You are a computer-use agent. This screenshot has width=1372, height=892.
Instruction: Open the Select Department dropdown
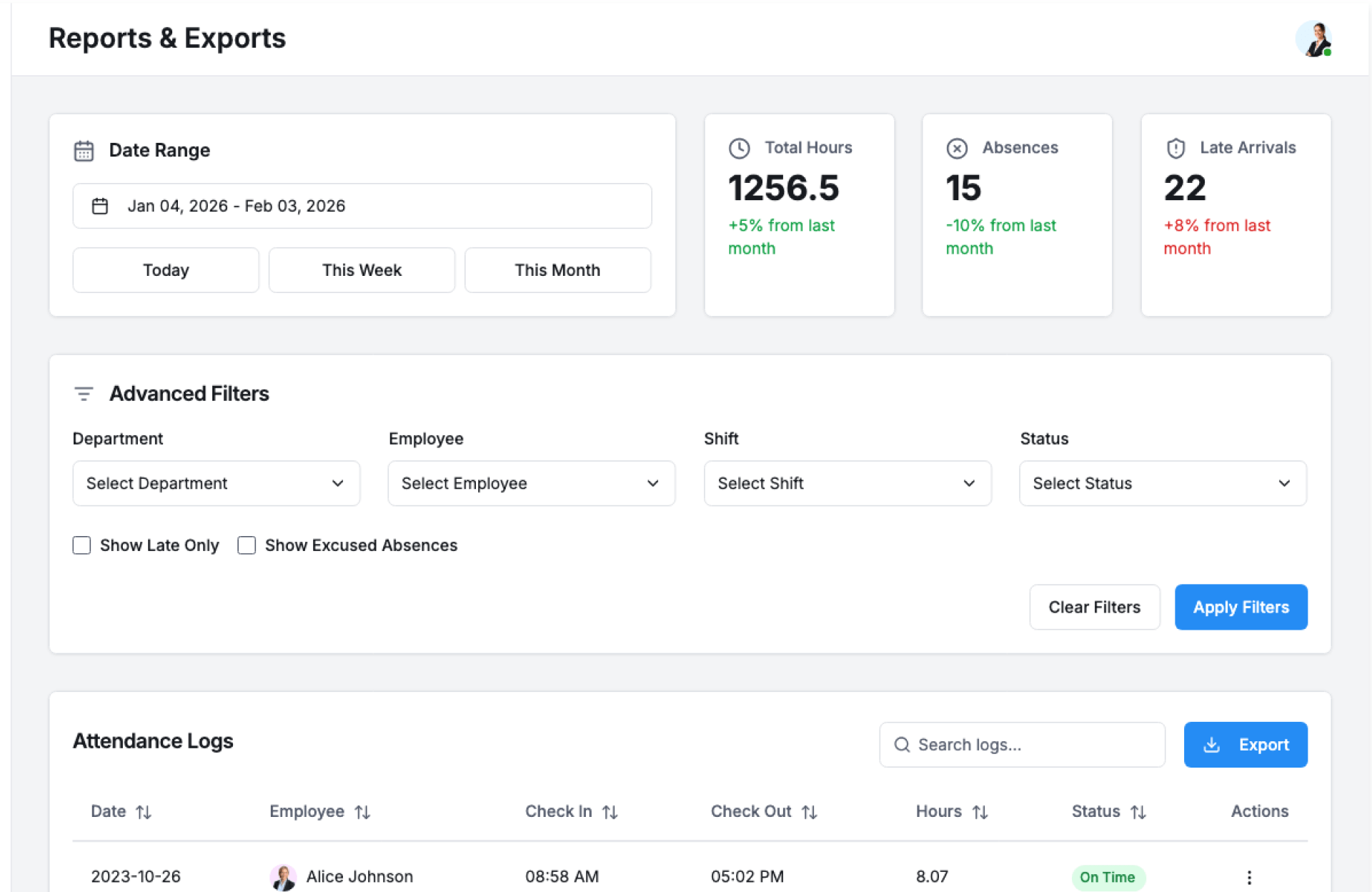pyautogui.click(x=216, y=483)
